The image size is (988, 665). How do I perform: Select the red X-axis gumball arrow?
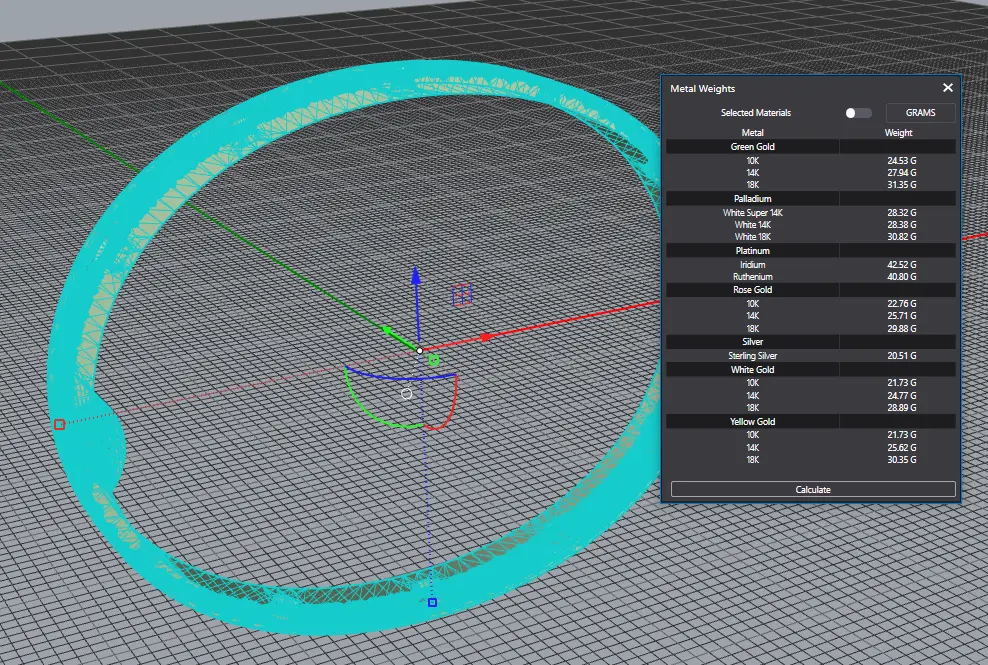coord(486,338)
